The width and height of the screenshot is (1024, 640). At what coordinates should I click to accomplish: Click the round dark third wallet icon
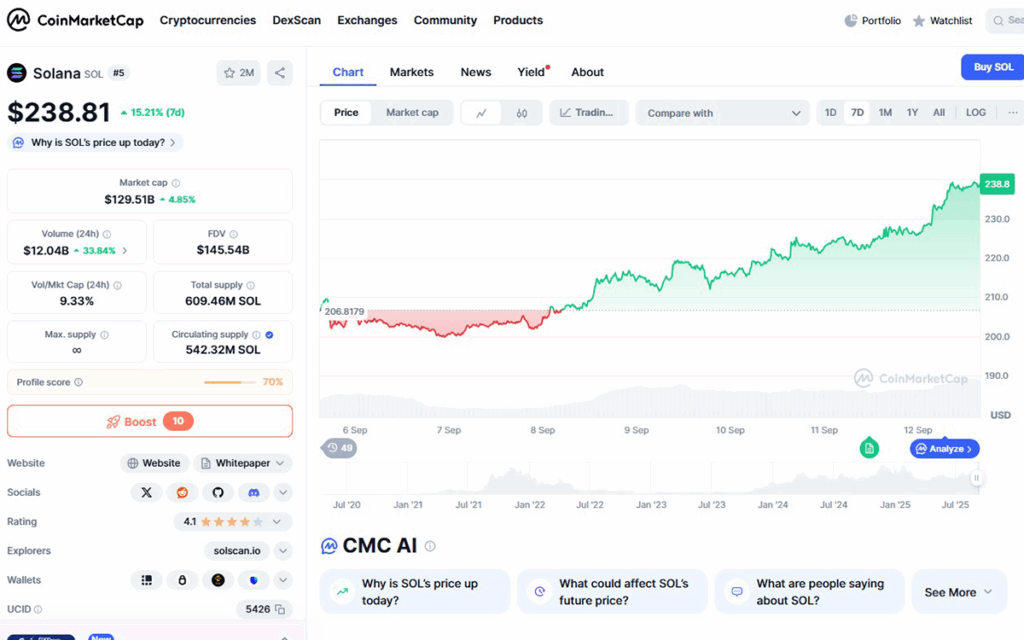218,580
